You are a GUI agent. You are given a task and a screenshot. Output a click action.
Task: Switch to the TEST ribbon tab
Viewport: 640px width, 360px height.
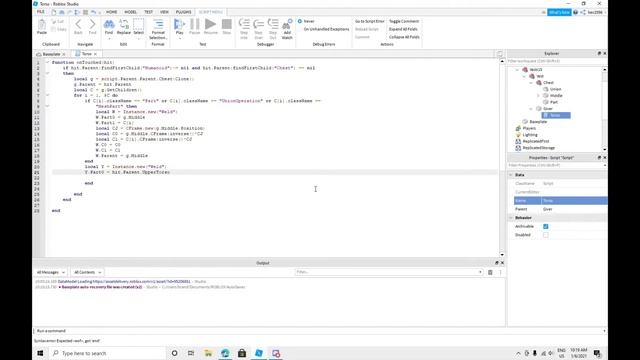point(149,12)
